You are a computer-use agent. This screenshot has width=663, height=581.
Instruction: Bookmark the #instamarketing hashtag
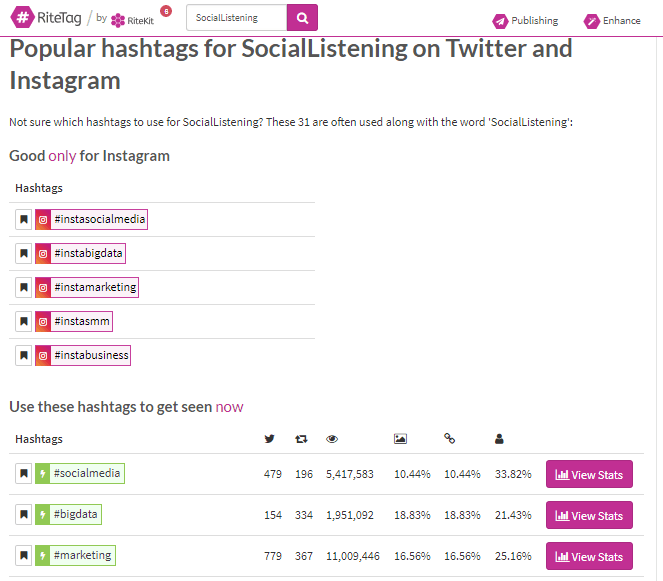tap(24, 288)
